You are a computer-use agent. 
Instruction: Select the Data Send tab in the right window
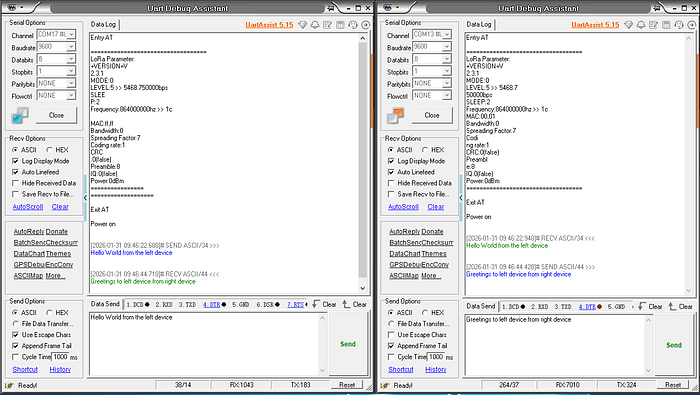(480, 306)
